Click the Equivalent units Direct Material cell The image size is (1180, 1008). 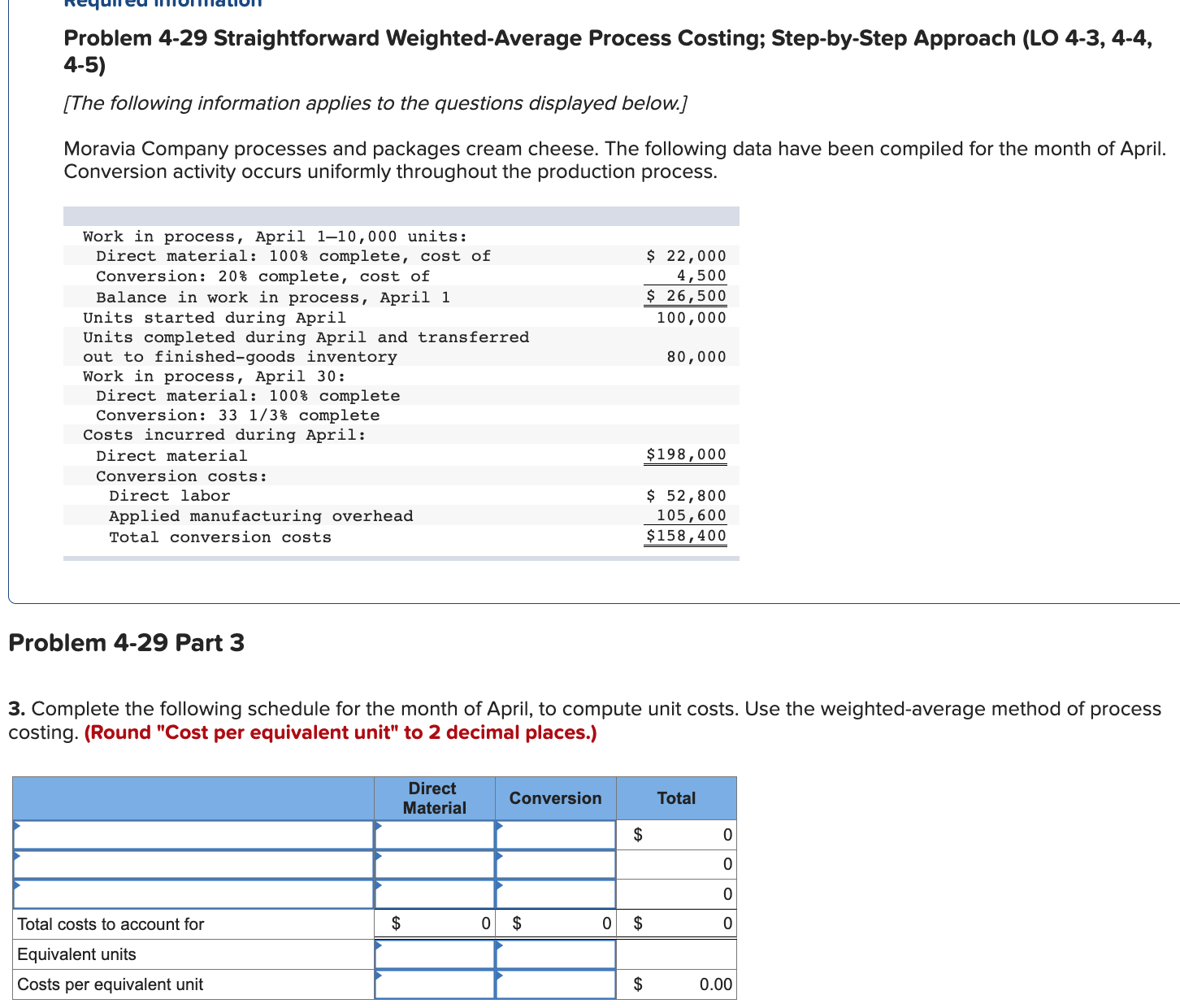(434, 954)
